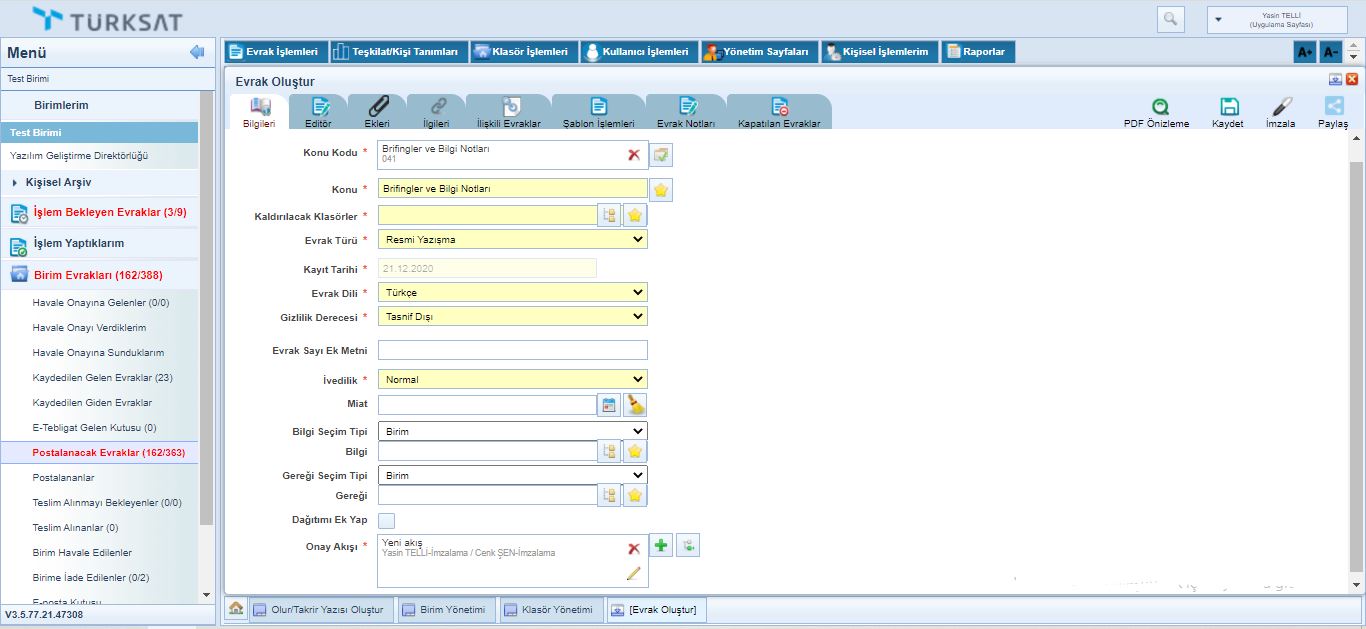Expand the Gizlilik Derecesi dropdown

pyautogui.click(x=513, y=316)
